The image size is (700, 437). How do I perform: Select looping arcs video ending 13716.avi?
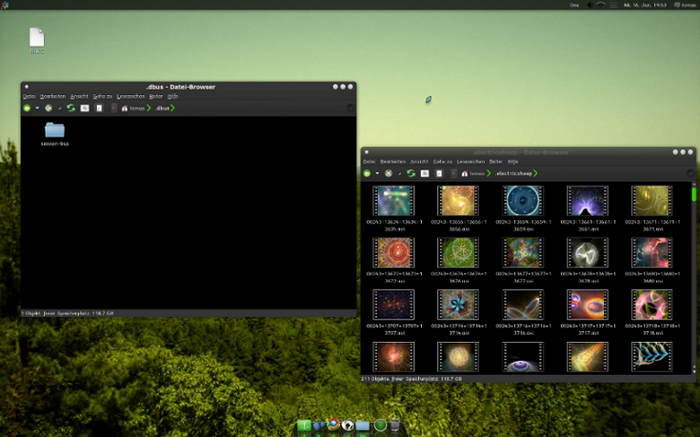coord(523,305)
